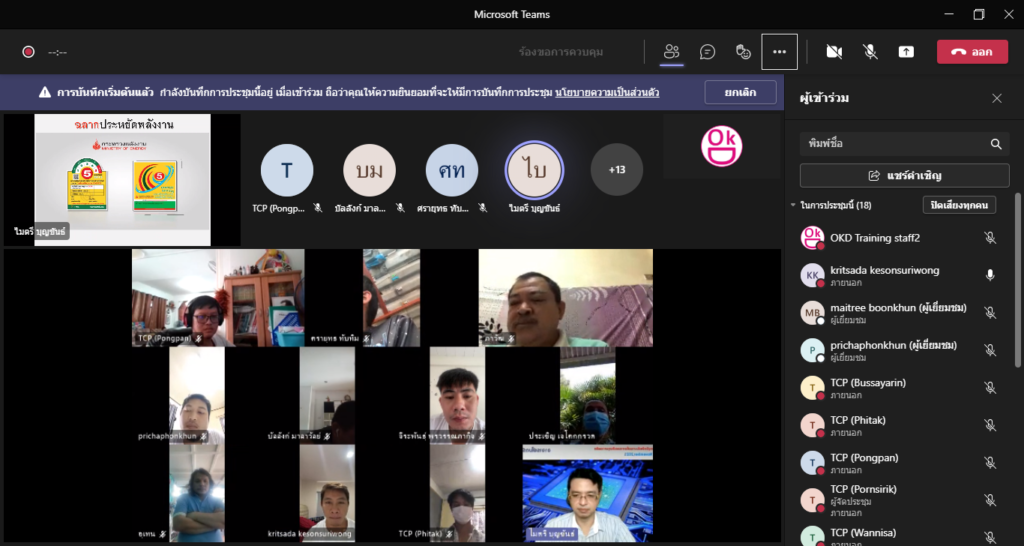Screen dimensions: 1024x546
Task: Click the red recording indicator icon
Action: (x=28, y=52)
